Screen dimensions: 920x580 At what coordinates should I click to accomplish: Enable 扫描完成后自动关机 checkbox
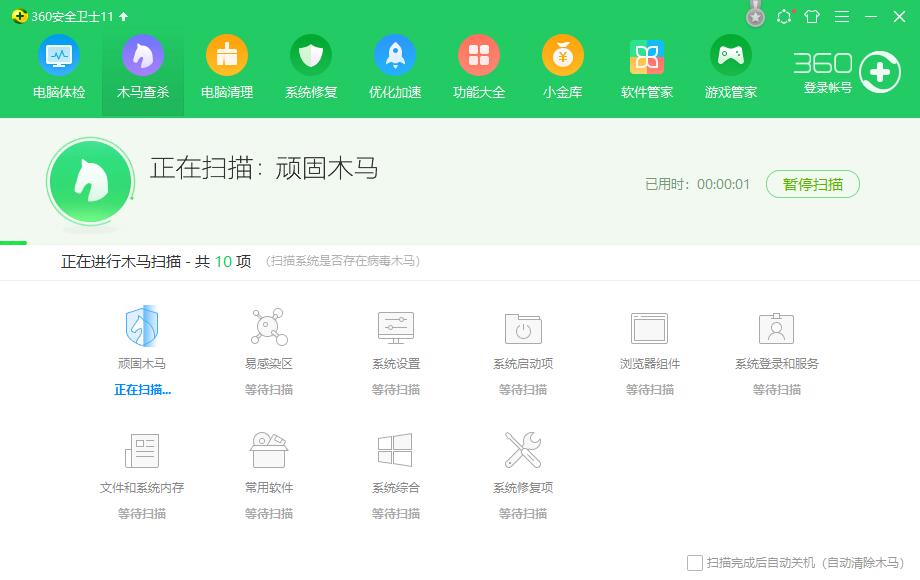[695, 563]
